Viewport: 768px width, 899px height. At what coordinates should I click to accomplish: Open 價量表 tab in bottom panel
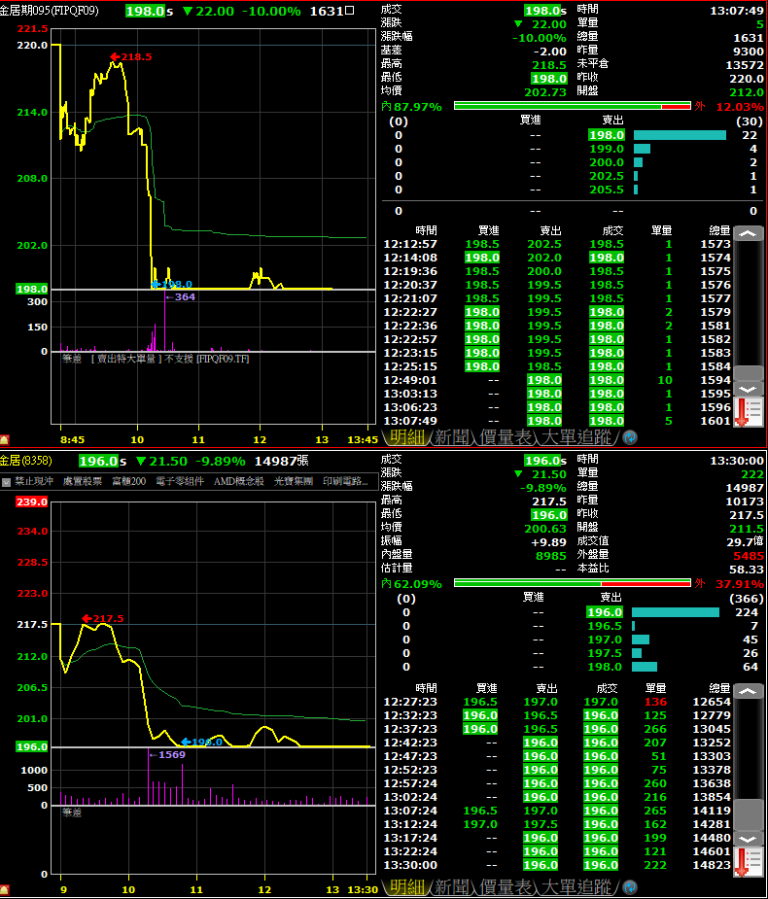point(506,888)
